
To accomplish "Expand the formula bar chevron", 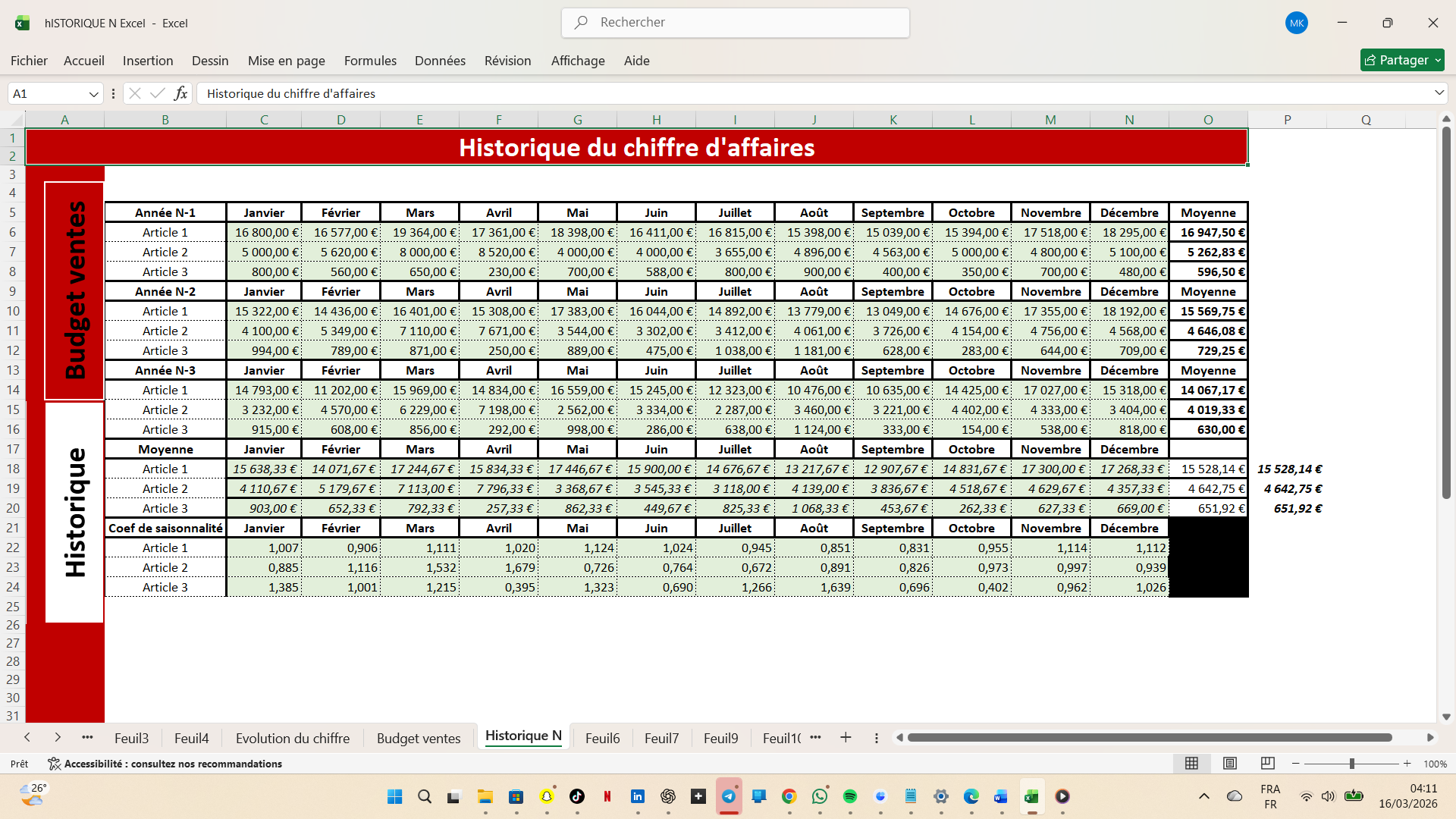I will click(x=1439, y=93).
